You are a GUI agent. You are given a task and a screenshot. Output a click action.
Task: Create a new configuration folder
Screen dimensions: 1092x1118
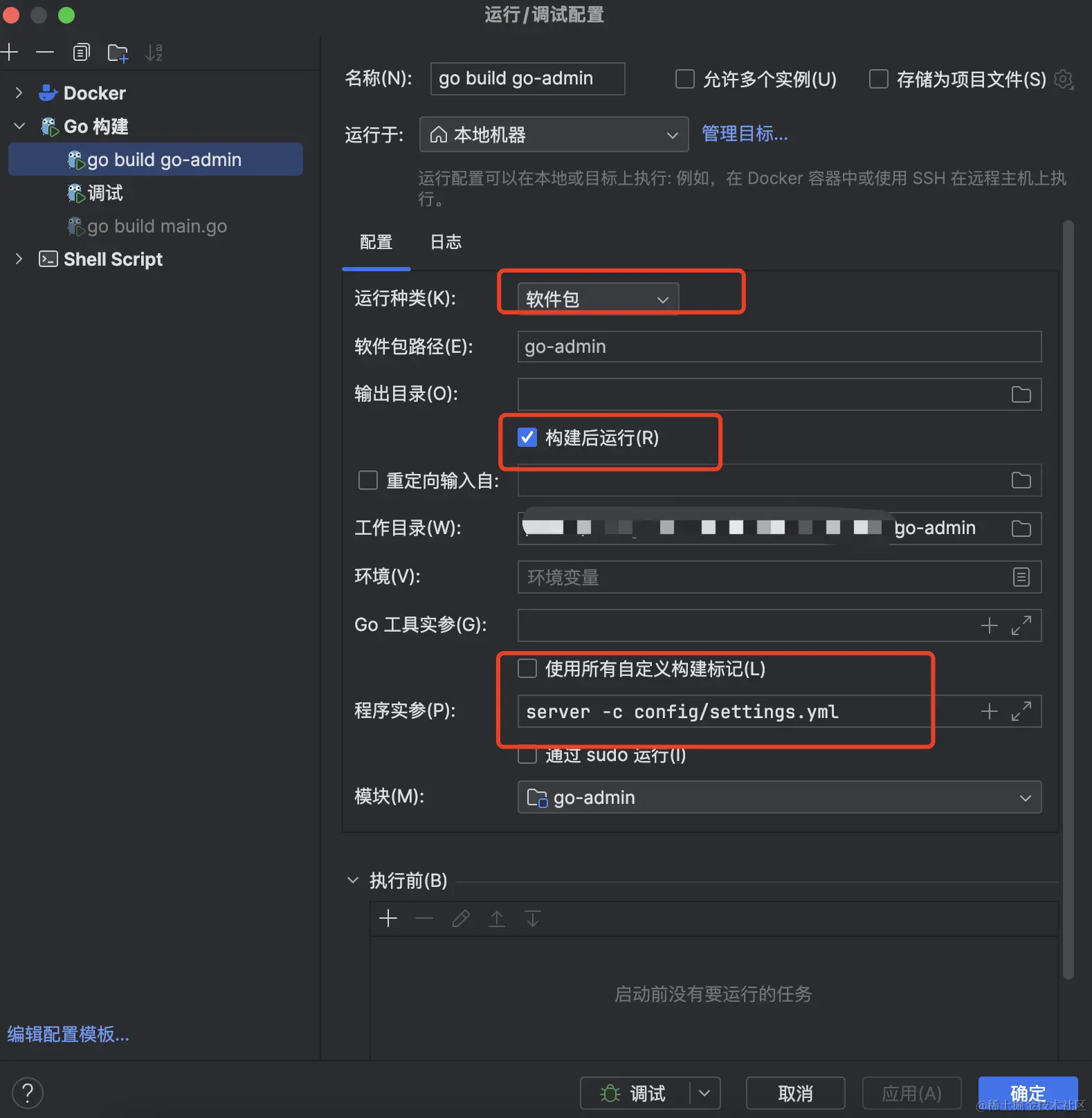(118, 53)
